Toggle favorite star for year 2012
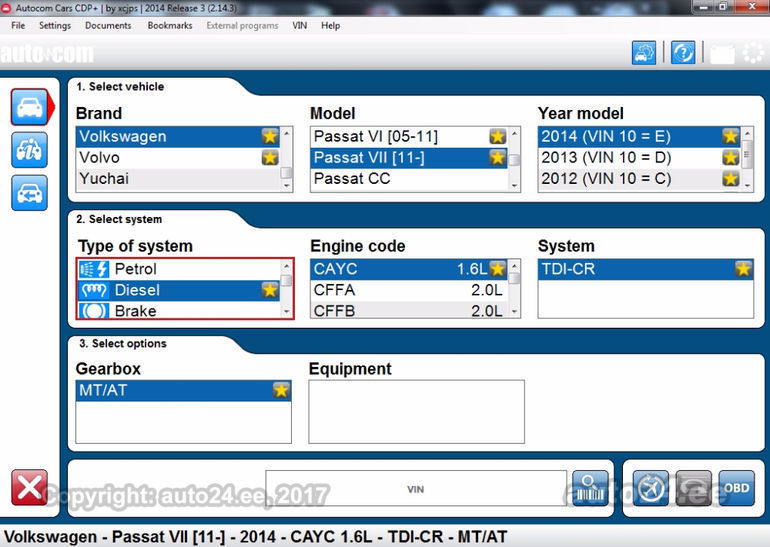Screen dimensions: 770x547 pos(730,179)
